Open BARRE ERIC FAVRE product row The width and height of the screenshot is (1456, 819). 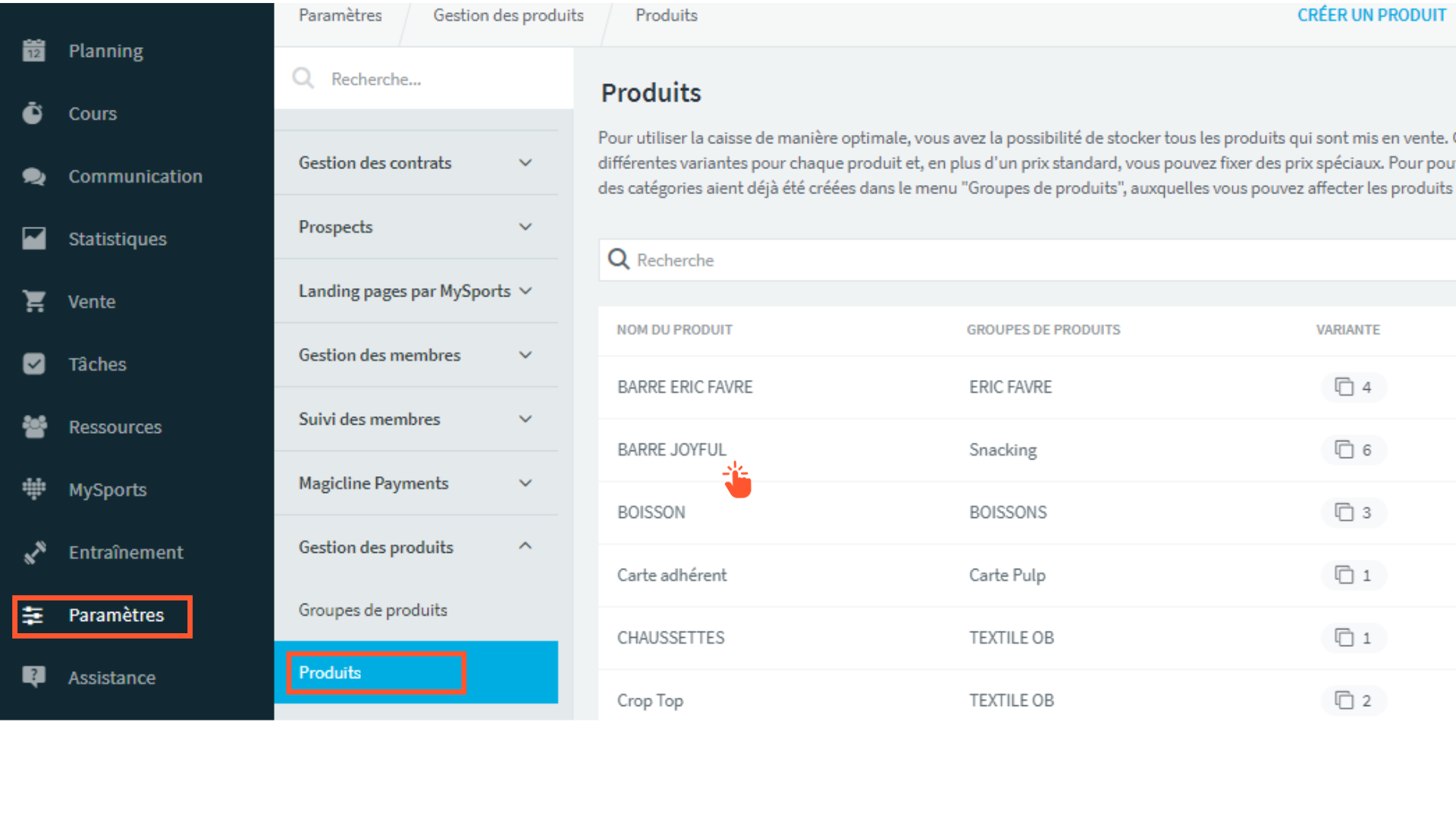(x=1027, y=387)
